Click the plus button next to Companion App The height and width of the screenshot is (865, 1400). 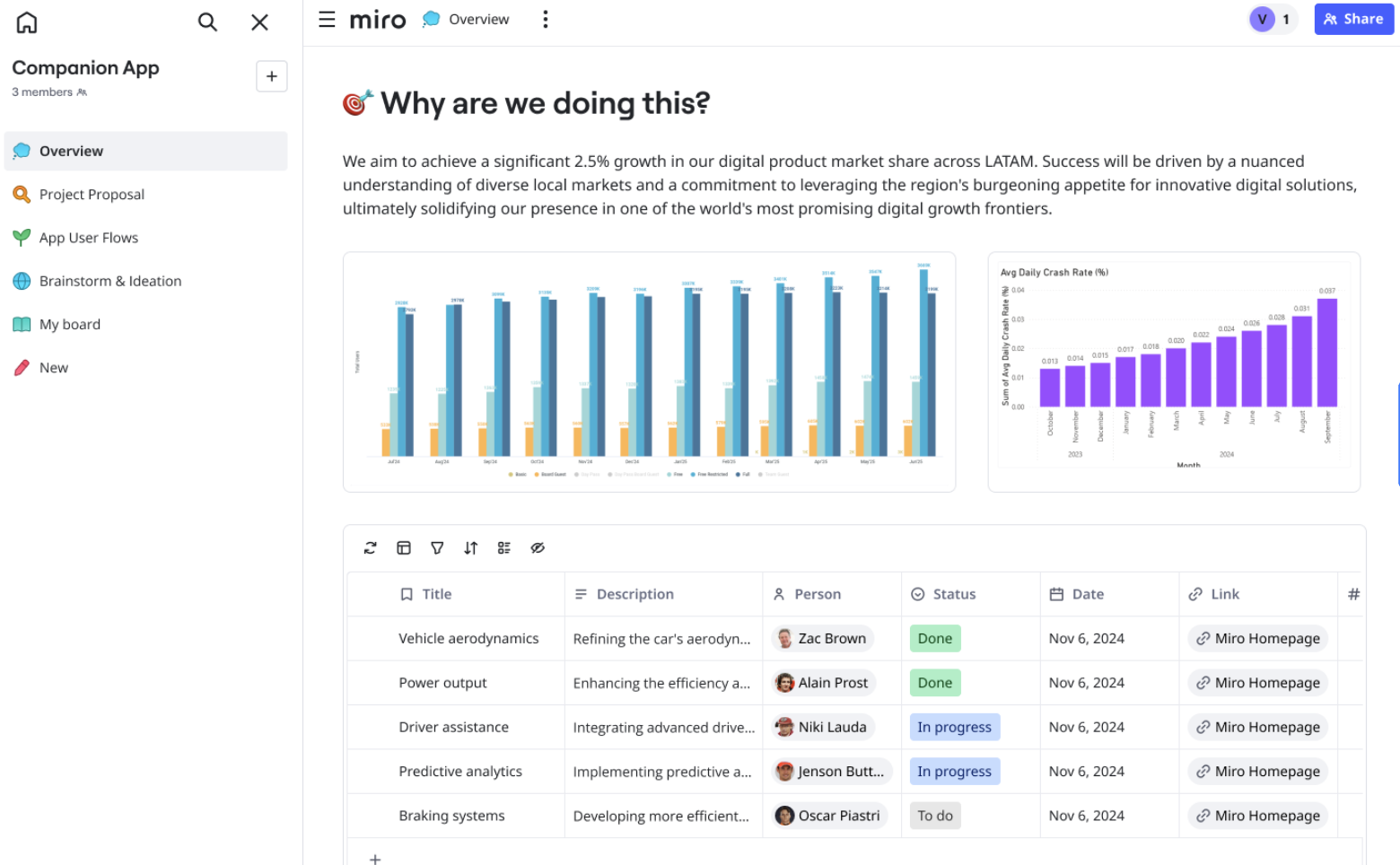coord(271,76)
